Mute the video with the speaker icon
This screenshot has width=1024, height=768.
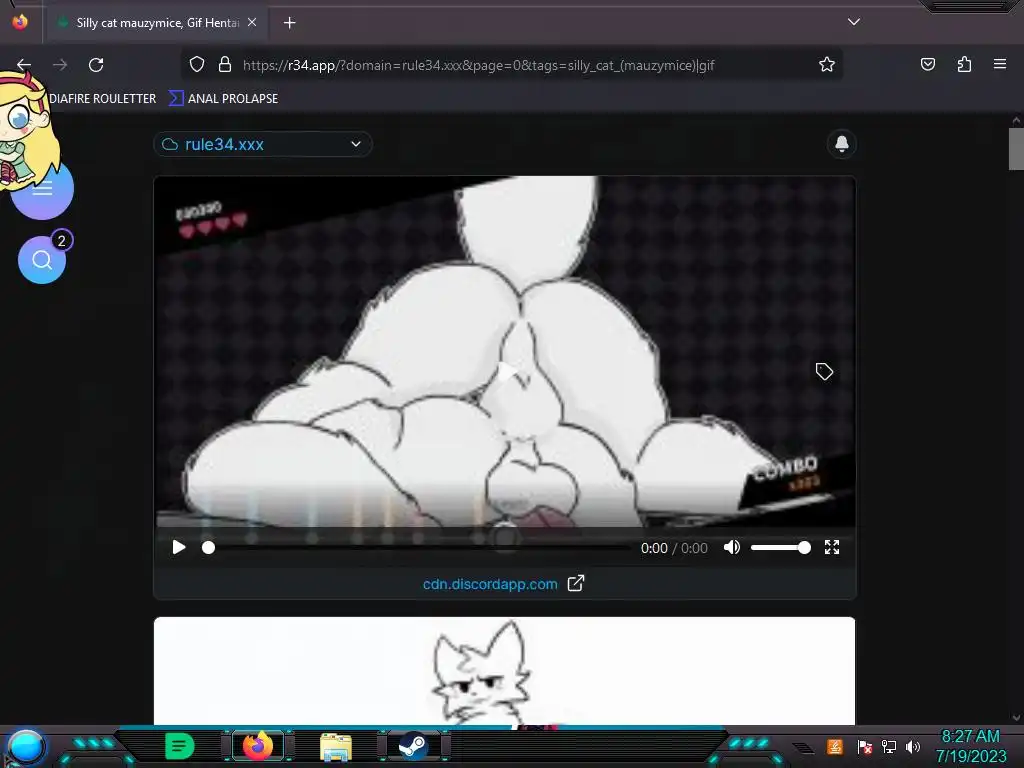[x=731, y=547]
